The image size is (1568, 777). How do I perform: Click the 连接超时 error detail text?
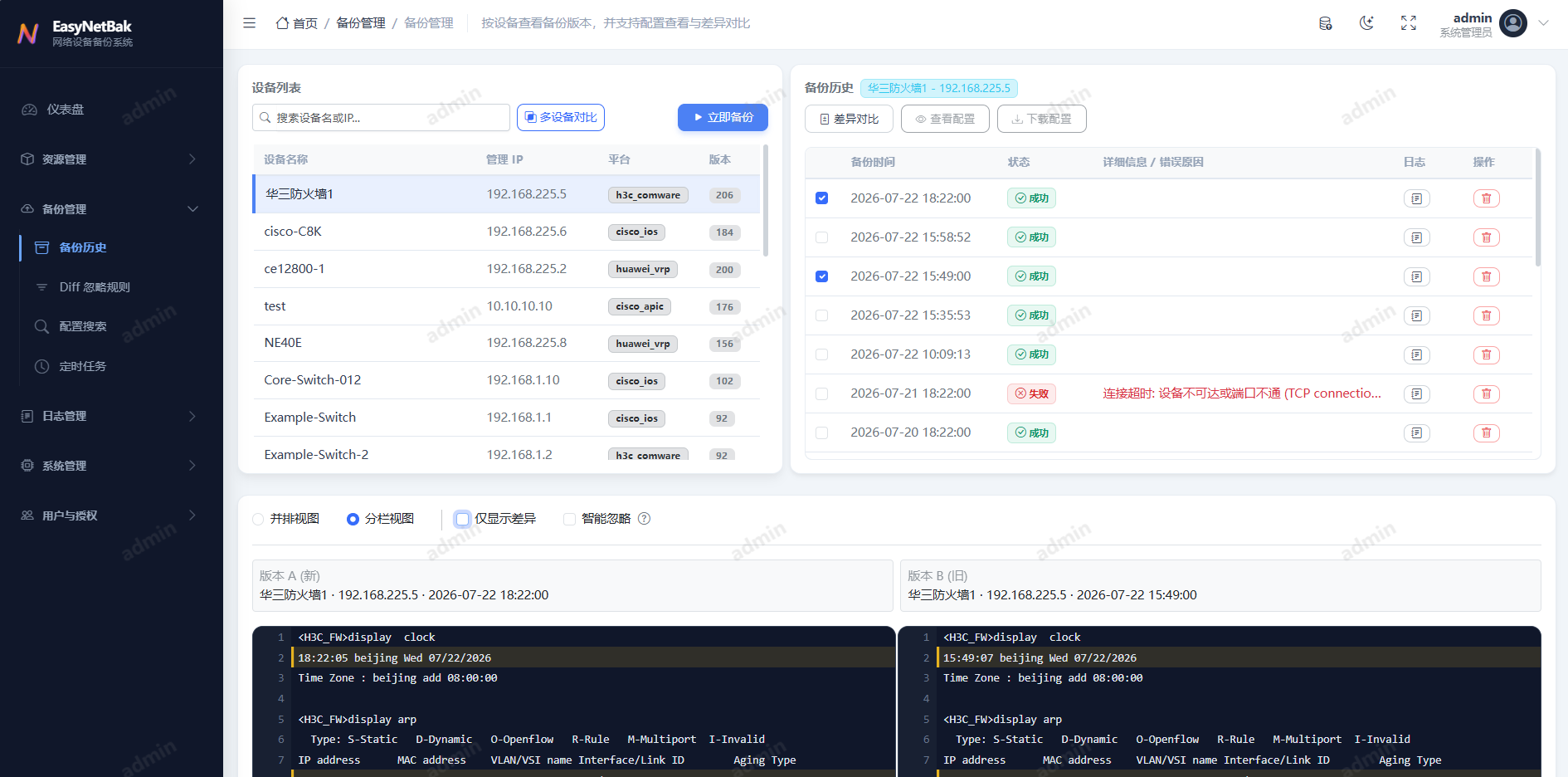click(1242, 393)
